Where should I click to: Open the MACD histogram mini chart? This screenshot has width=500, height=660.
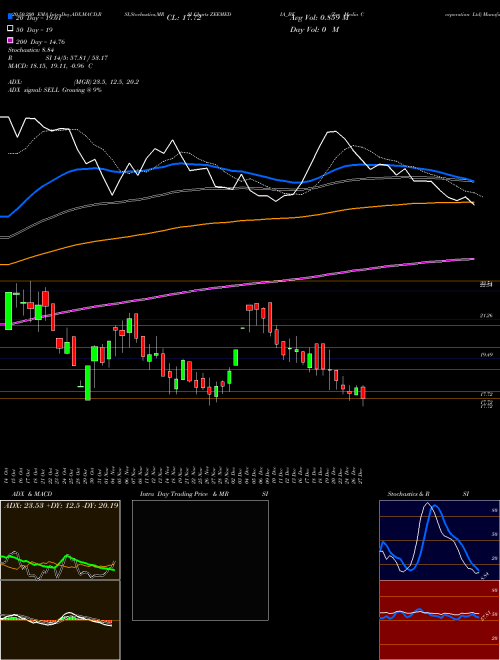(x=60, y=620)
